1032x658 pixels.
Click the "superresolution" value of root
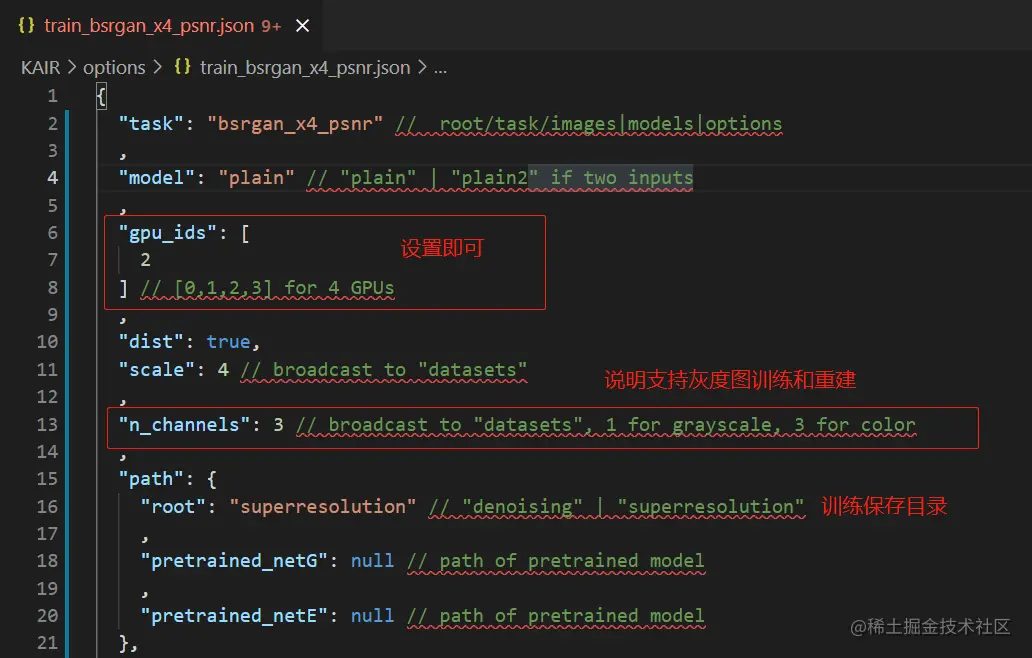click(322, 506)
